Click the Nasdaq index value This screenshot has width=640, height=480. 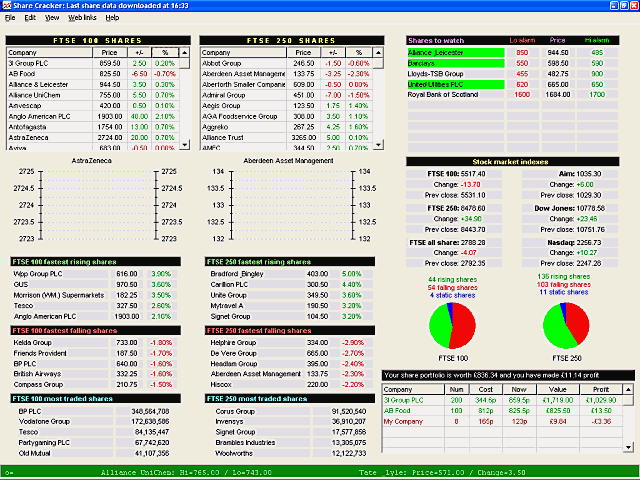click(x=589, y=242)
